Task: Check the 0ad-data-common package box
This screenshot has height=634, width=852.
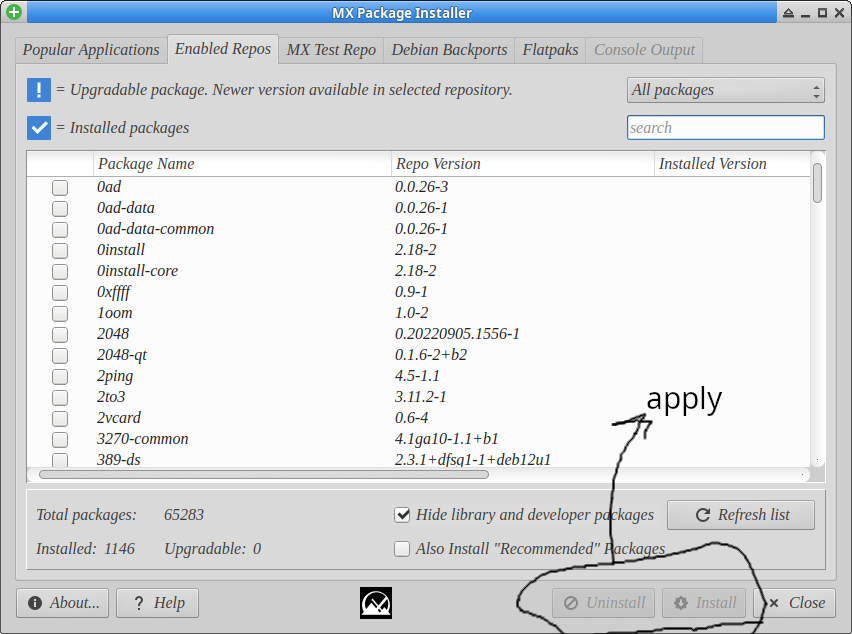Action: [60, 229]
